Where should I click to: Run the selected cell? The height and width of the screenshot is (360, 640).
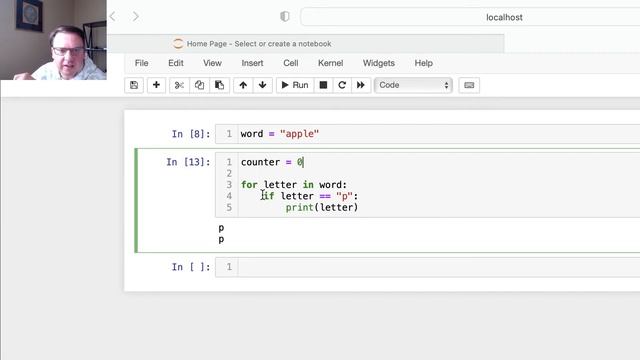point(295,85)
